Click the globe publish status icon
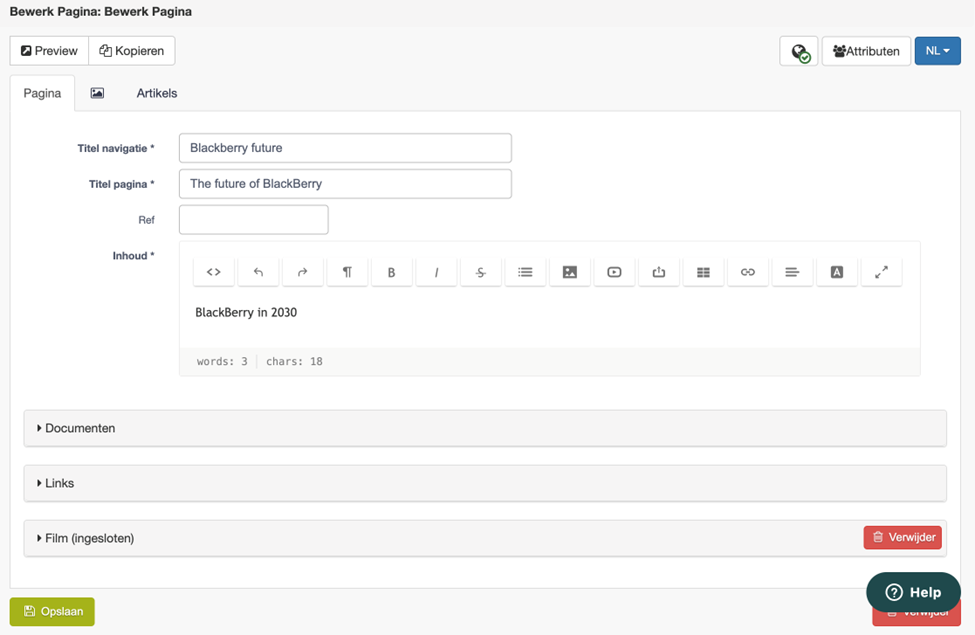Image resolution: width=975 pixels, height=635 pixels. tap(800, 51)
